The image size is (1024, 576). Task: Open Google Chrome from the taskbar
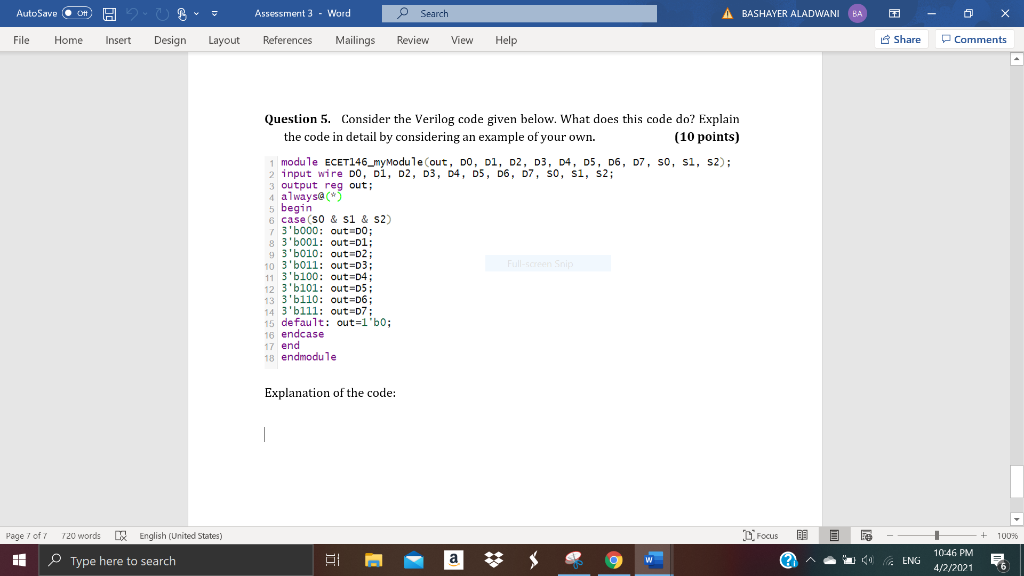tap(613, 560)
